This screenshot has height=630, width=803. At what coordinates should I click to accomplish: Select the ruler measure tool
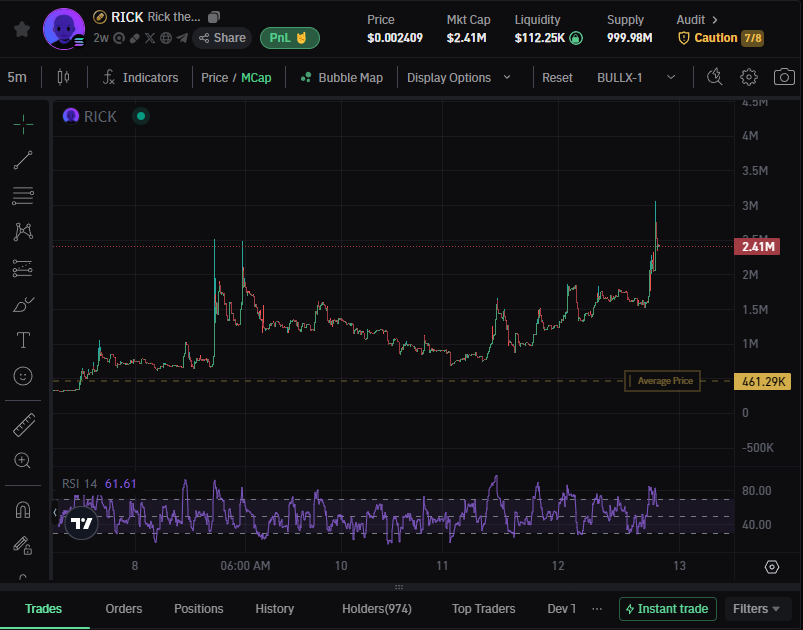[23, 425]
